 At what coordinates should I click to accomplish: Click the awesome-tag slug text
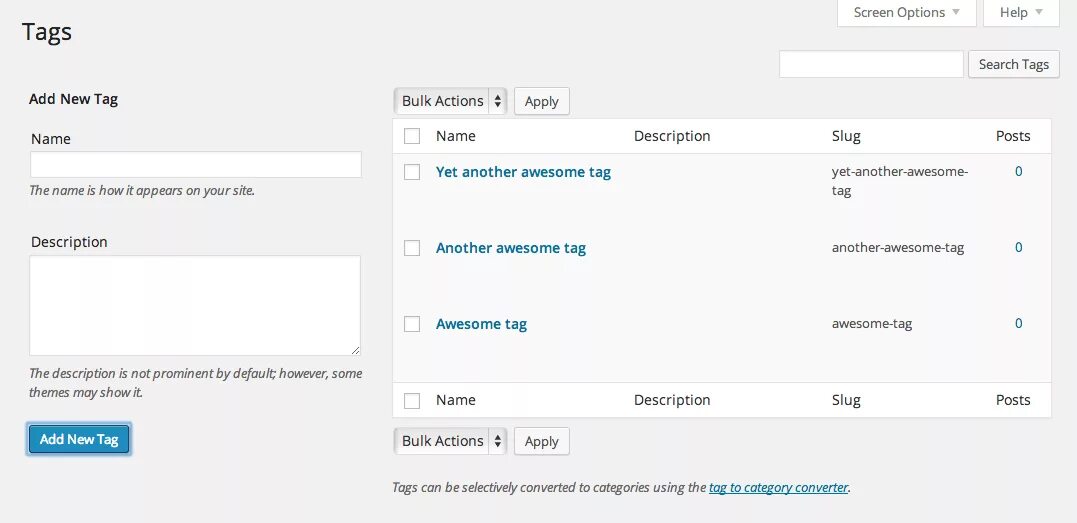(x=872, y=324)
